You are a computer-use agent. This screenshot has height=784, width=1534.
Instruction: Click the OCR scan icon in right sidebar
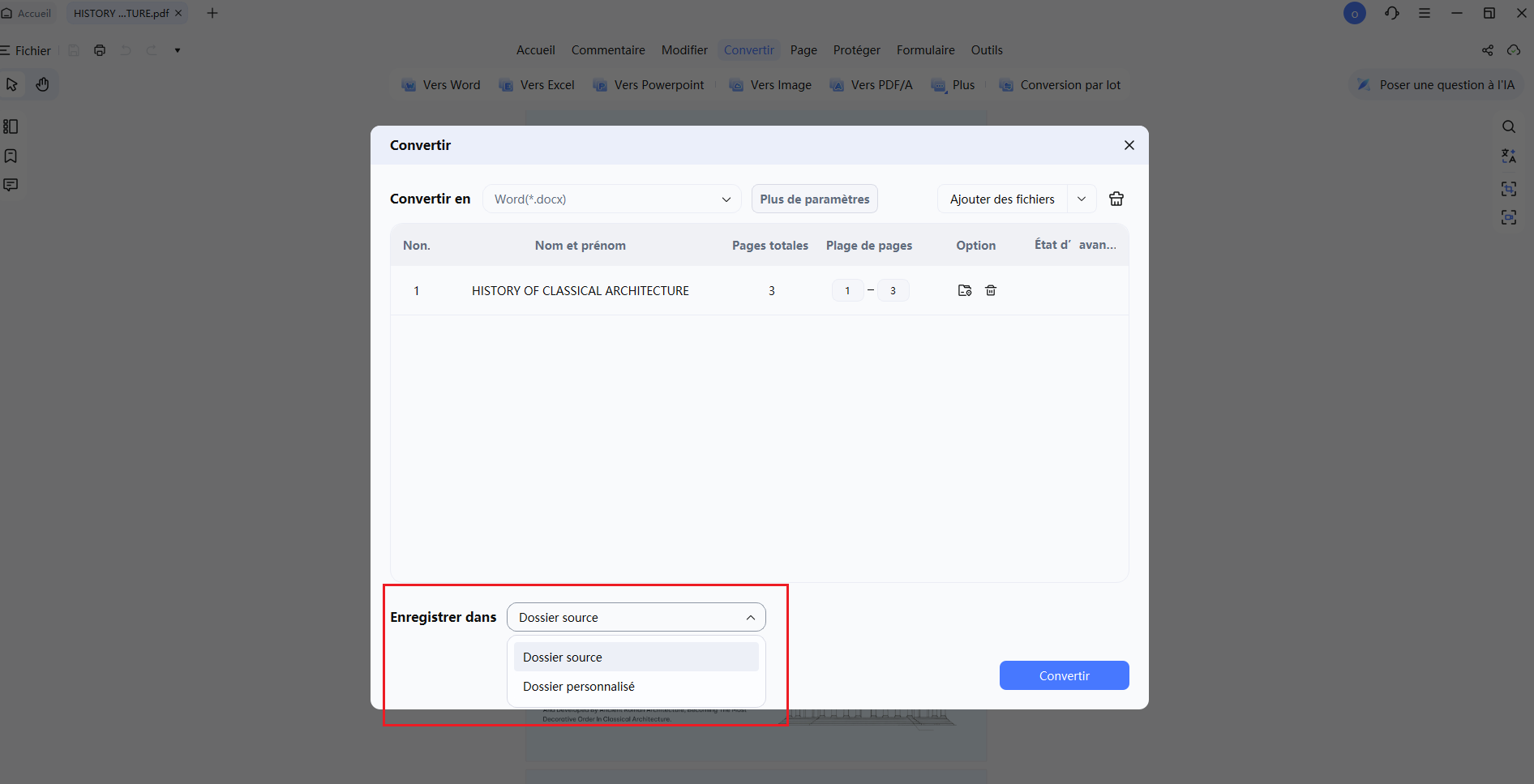(1509, 189)
